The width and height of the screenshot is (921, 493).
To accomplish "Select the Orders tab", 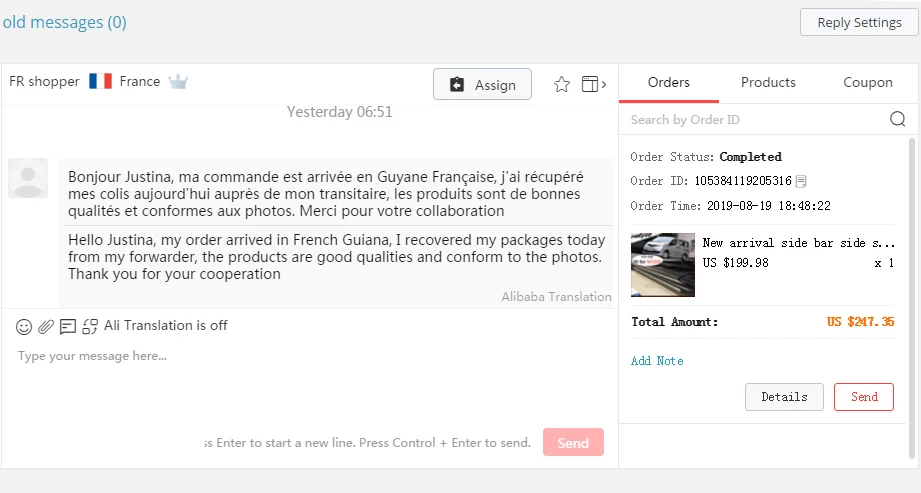I will tap(668, 82).
